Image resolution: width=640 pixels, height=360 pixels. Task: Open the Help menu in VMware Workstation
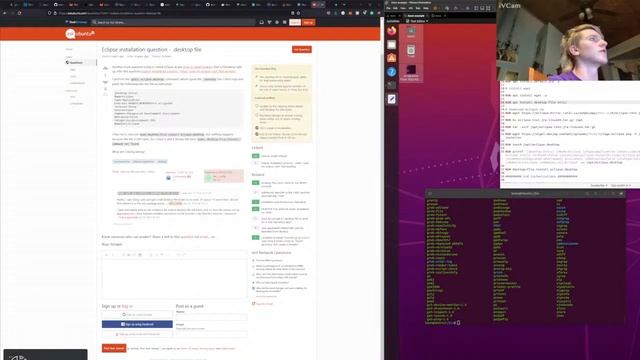(x=426, y=8)
